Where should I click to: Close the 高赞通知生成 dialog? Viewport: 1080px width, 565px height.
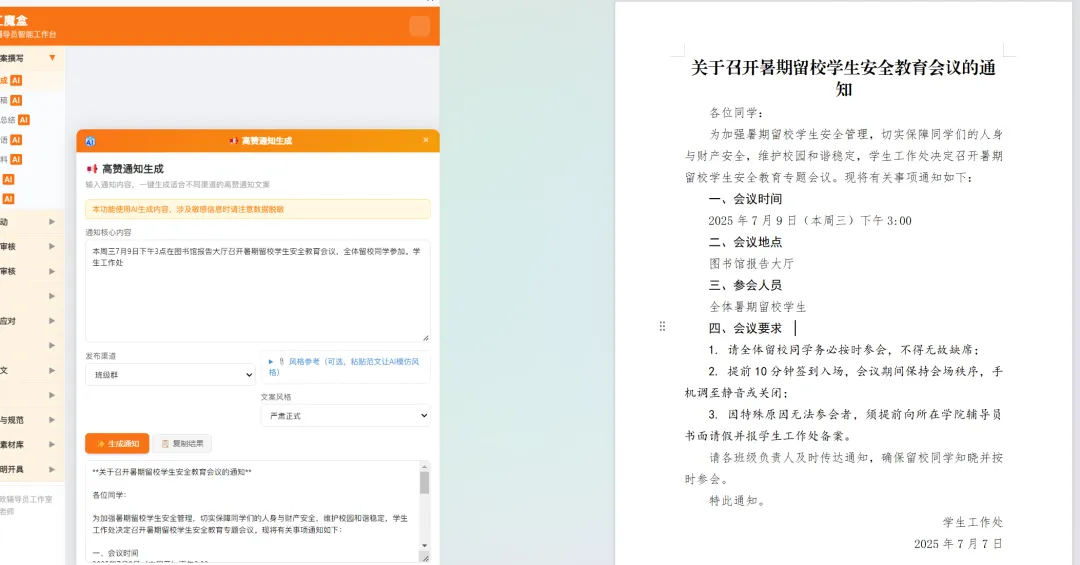click(x=426, y=140)
